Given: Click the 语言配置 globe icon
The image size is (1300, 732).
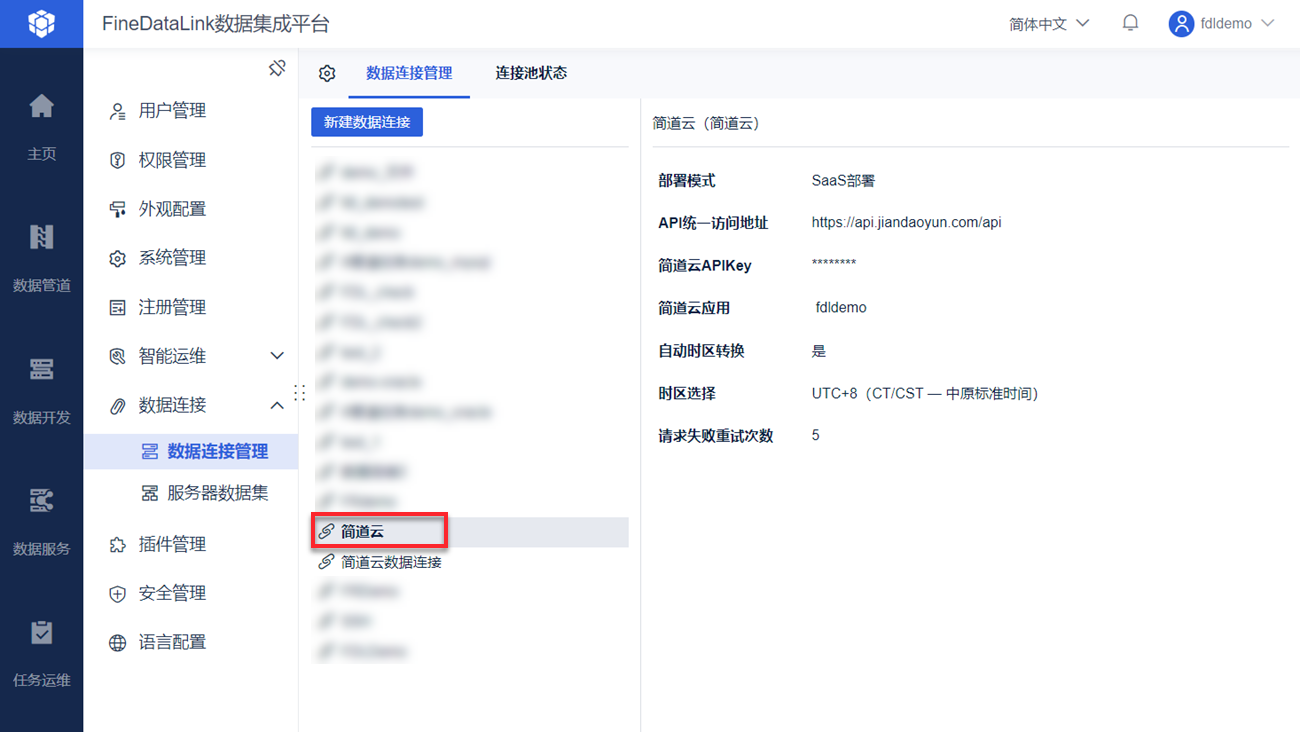Looking at the screenshot, I should 117,642.
